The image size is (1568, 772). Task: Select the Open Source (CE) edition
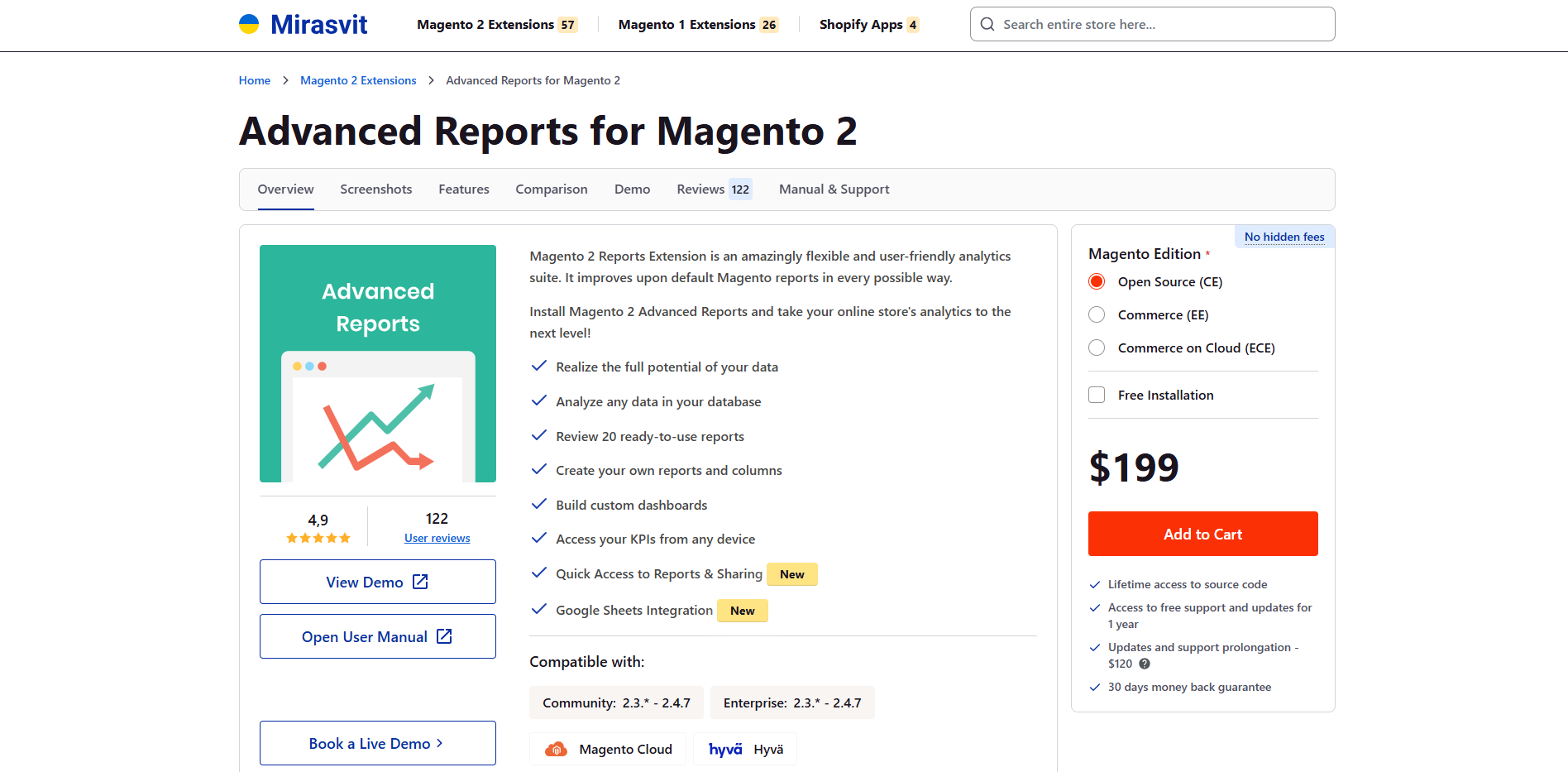coord(1097,281)
